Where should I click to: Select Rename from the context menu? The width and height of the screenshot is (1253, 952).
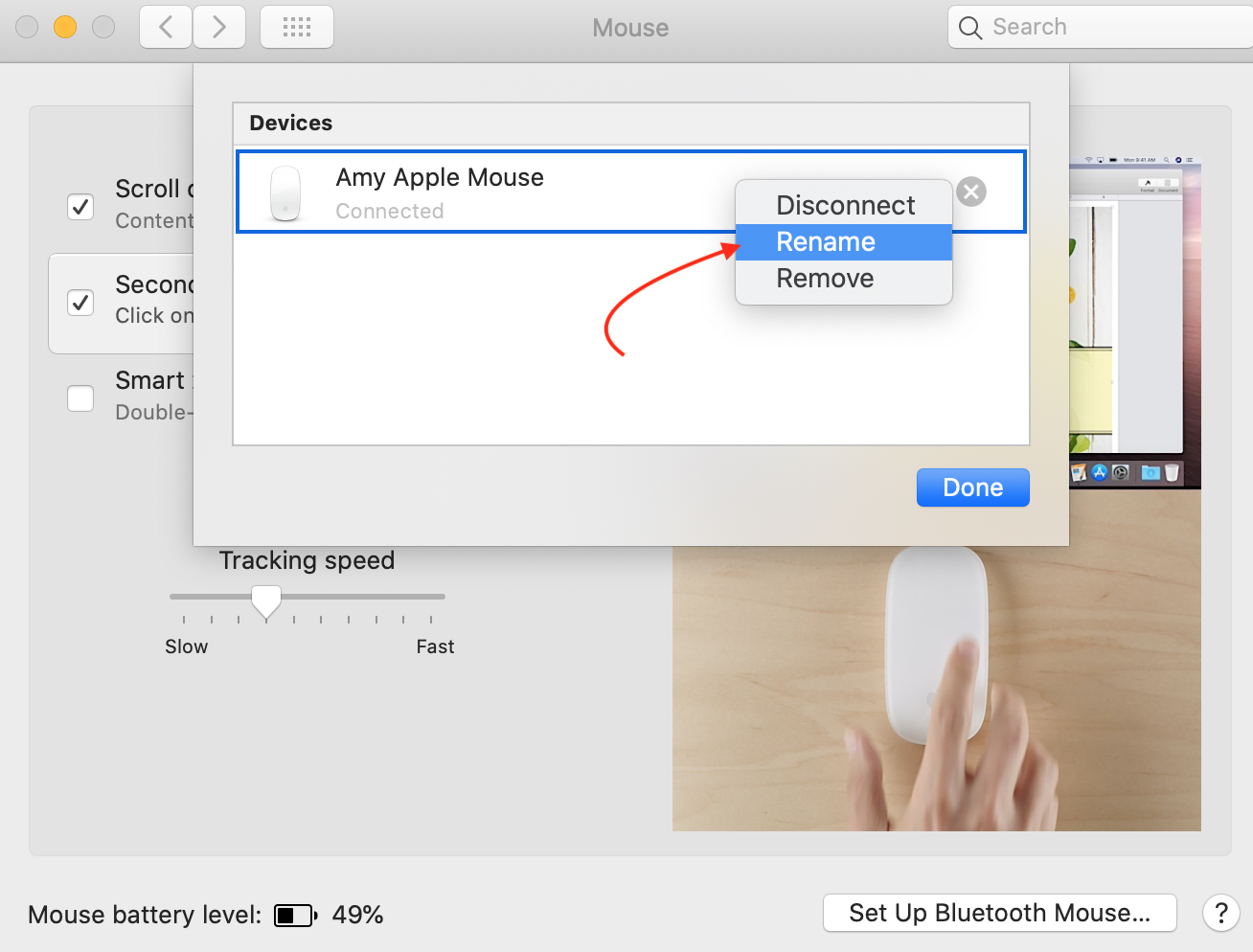pos(826,241)
